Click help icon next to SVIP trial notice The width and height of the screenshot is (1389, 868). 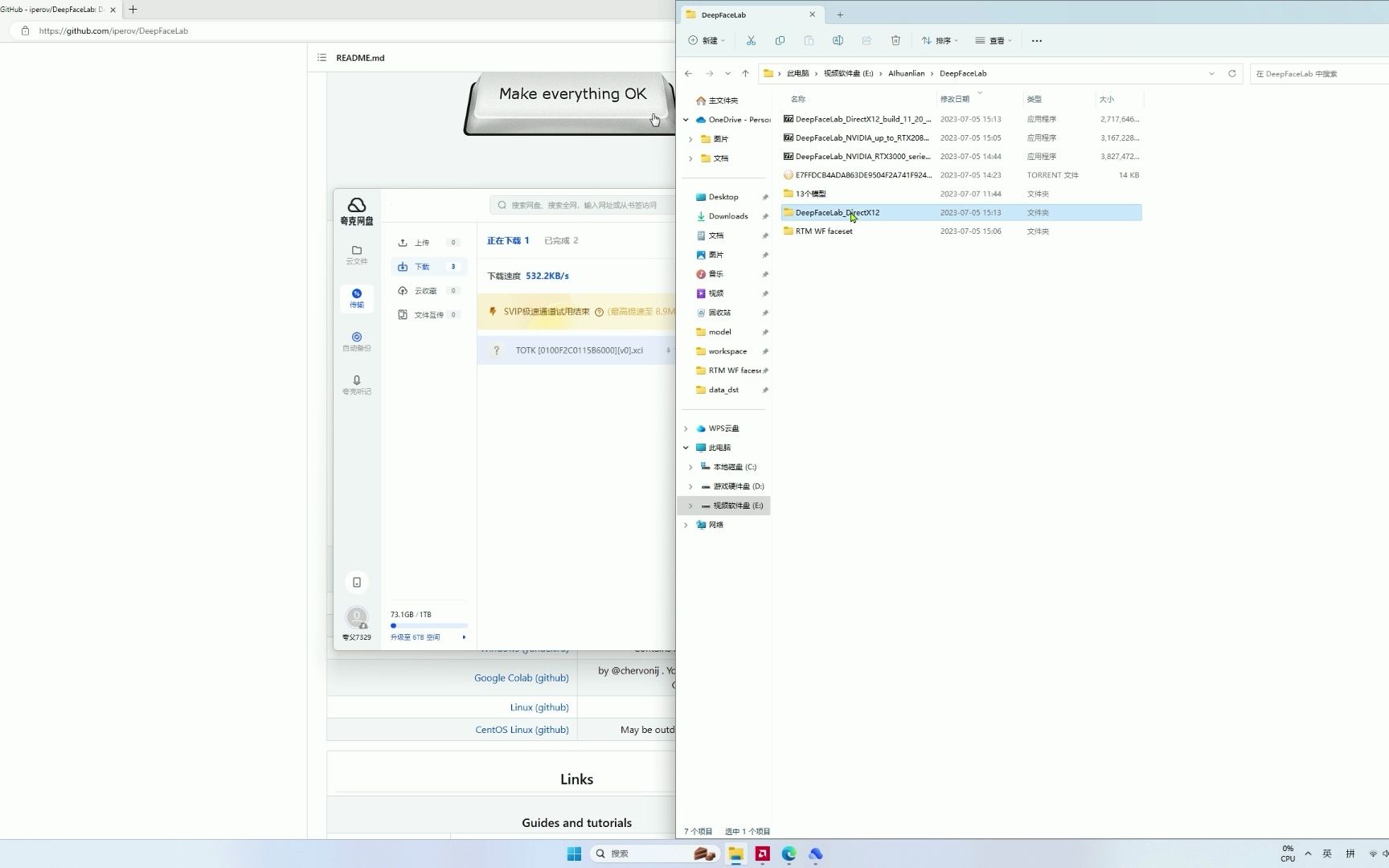[x=599, y=312]
